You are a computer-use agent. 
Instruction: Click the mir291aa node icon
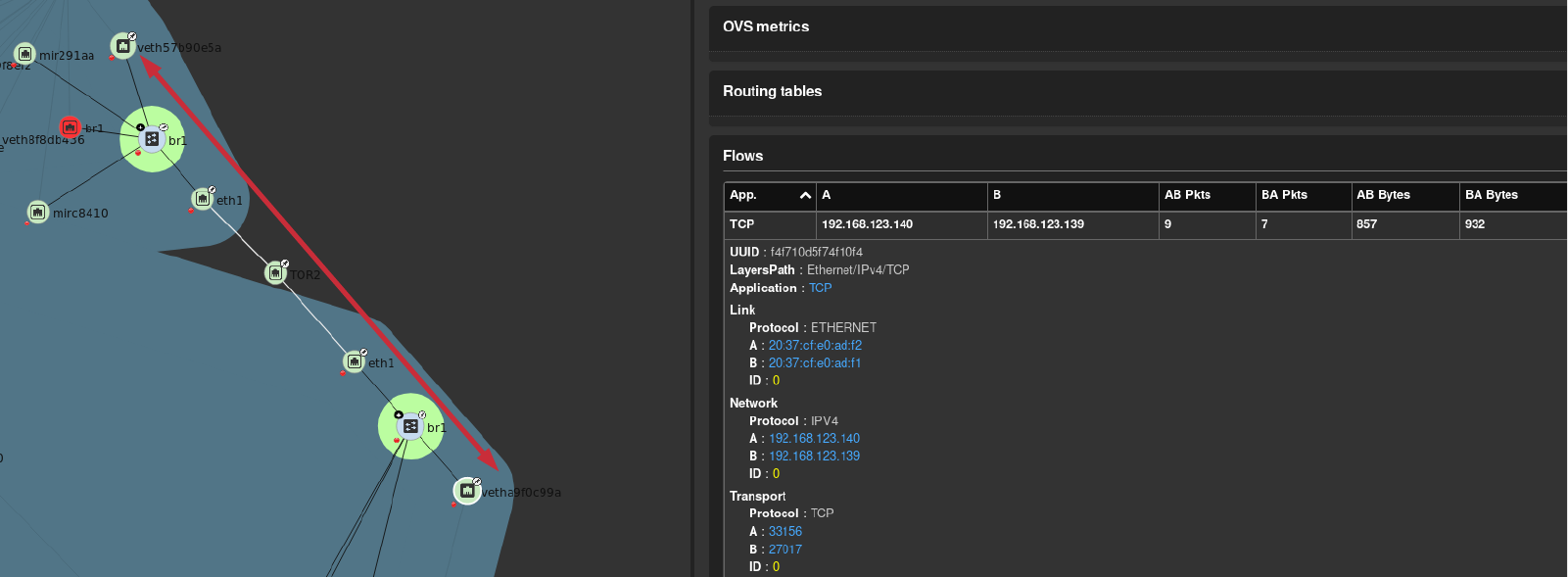25,54
